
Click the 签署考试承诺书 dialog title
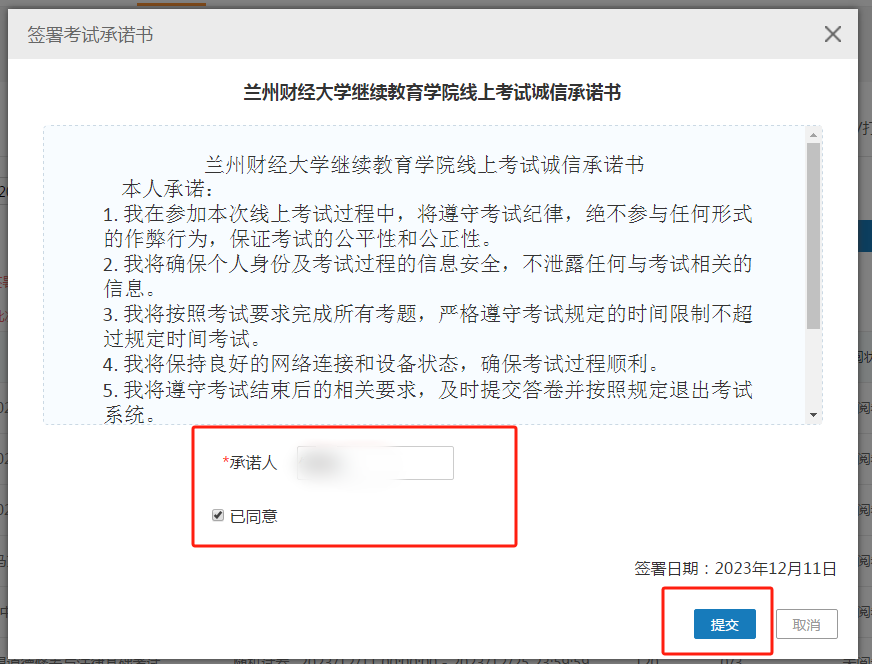(x=90, y=34)
